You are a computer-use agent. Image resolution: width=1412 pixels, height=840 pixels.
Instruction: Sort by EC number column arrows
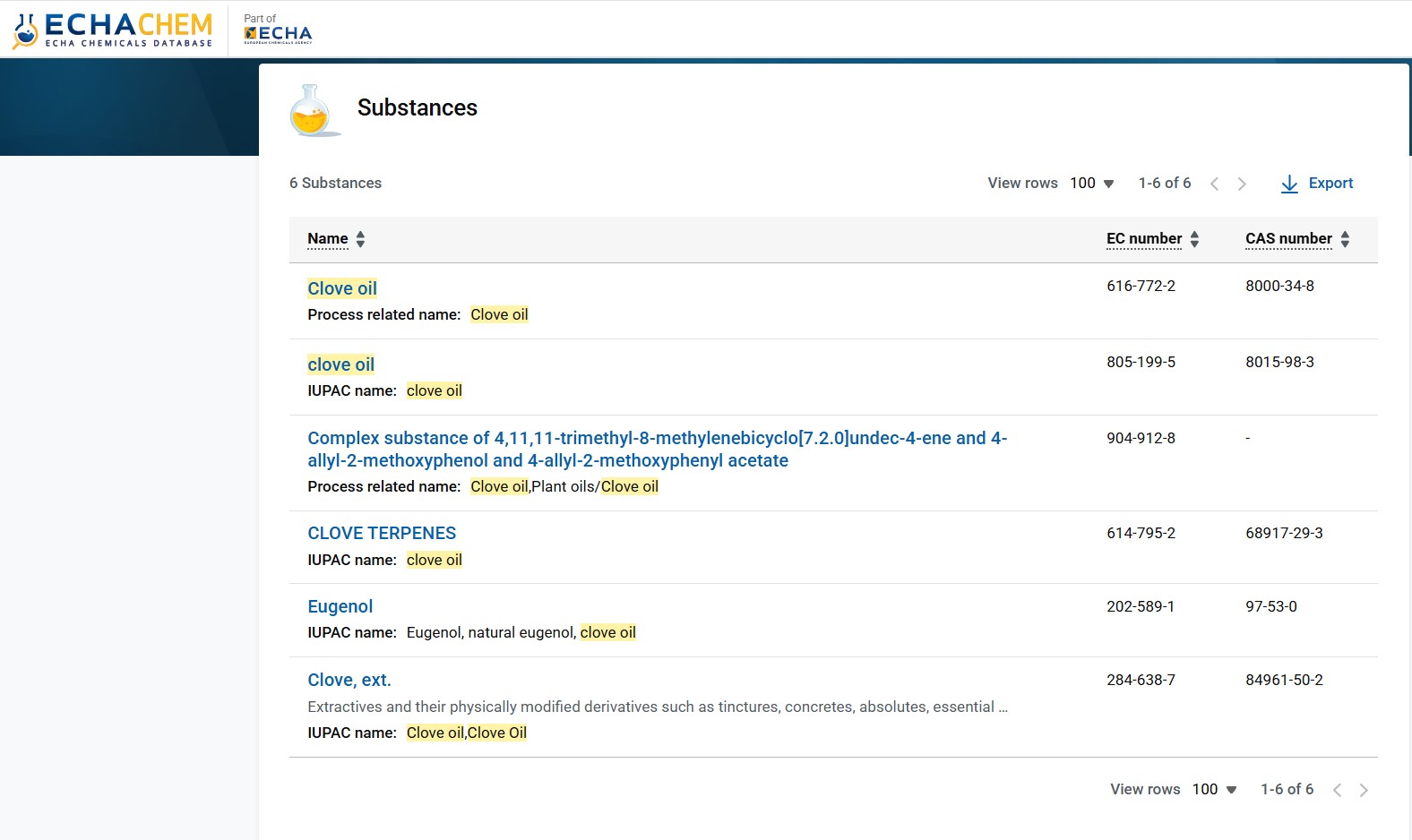[1194, 239]
